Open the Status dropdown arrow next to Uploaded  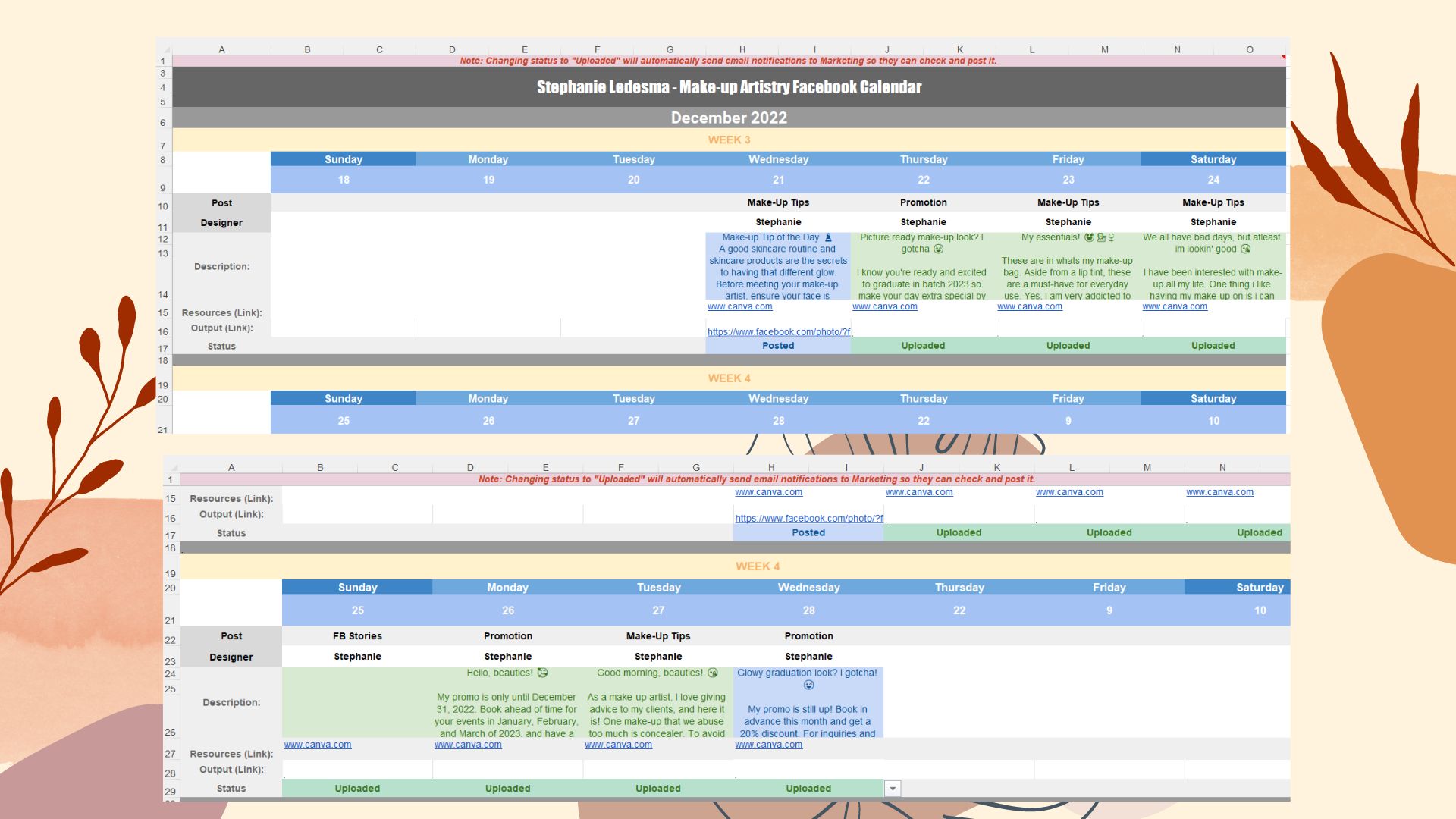[x=893, y=789]
